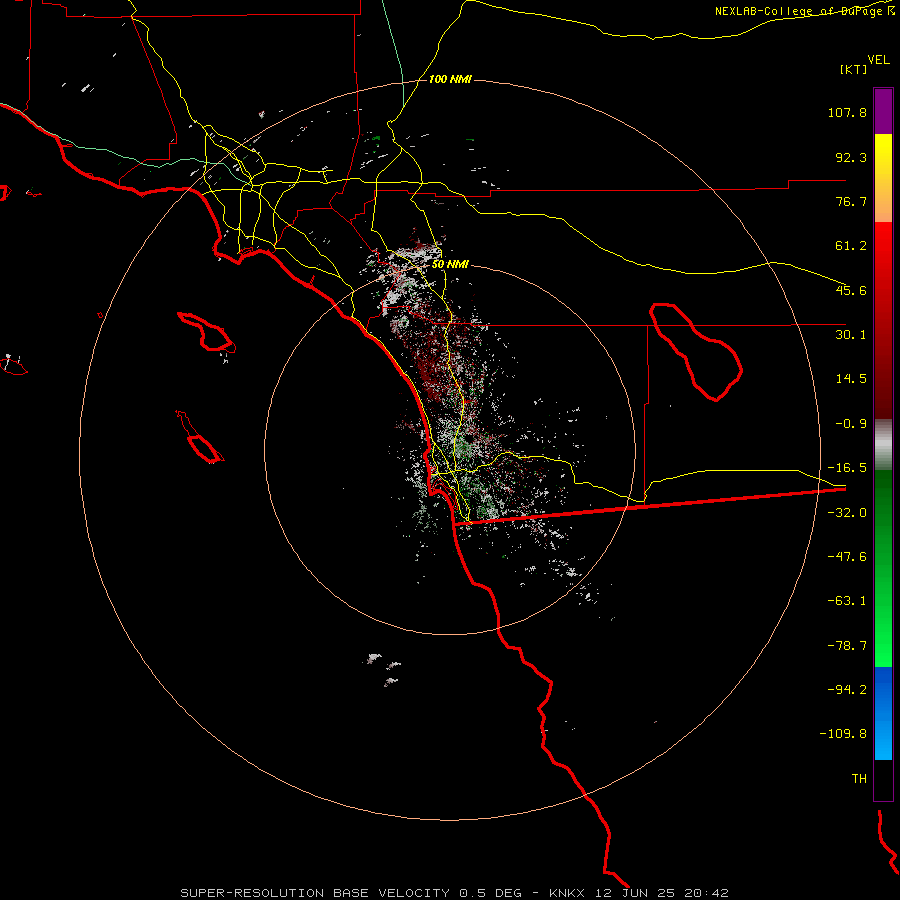Click the yellow-orange color bar segment
The width and height of the screenshot is (900, 900).
[x=883, y=178]
